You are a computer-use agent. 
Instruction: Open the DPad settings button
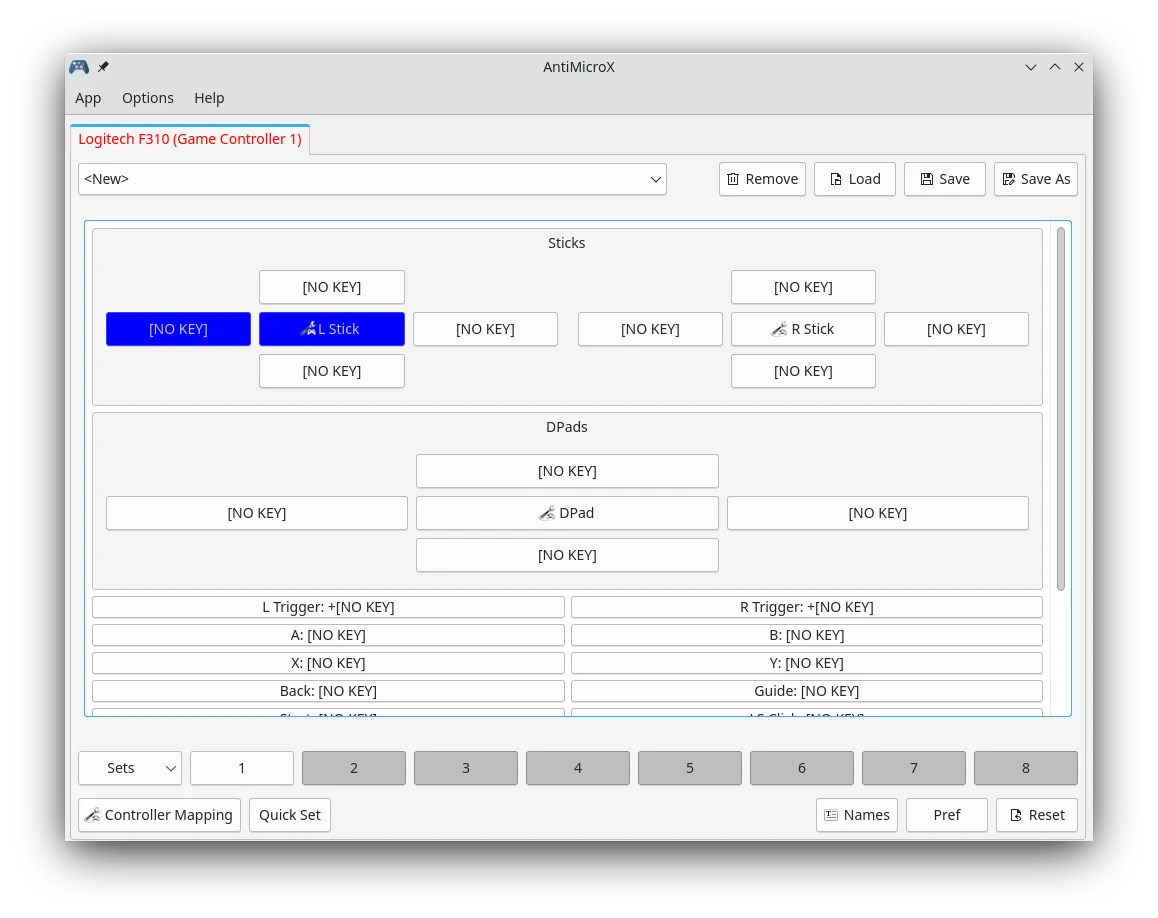[567, 513]
